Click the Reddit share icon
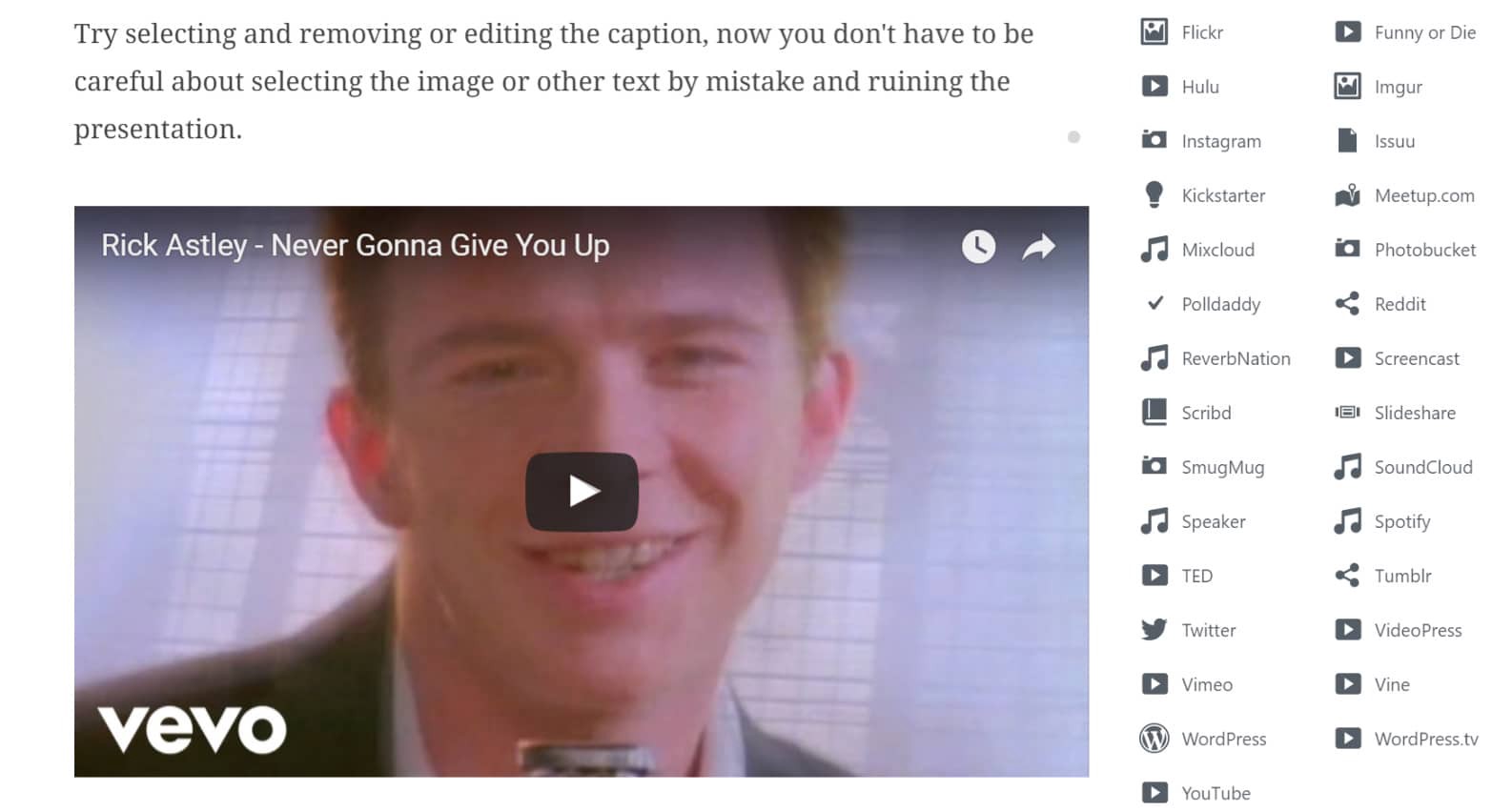Image resolution: width=1512 pixels, height=811 pixels. [1347, 304]
